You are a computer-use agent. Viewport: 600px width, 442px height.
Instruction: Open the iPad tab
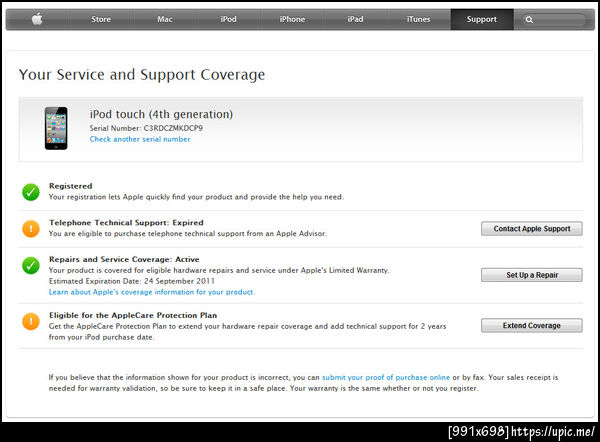click(x=355, y=19)
